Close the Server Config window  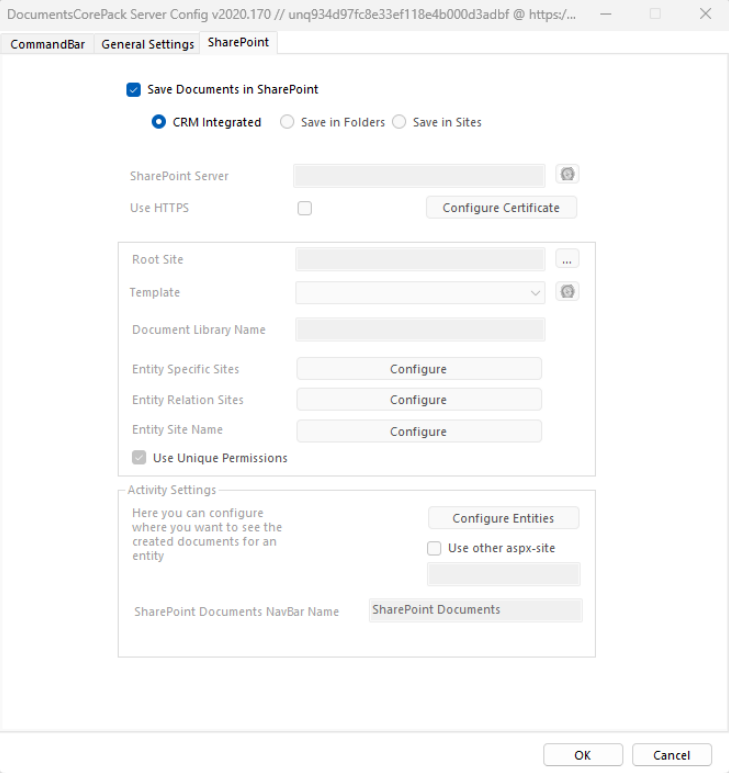coord(705,14)
